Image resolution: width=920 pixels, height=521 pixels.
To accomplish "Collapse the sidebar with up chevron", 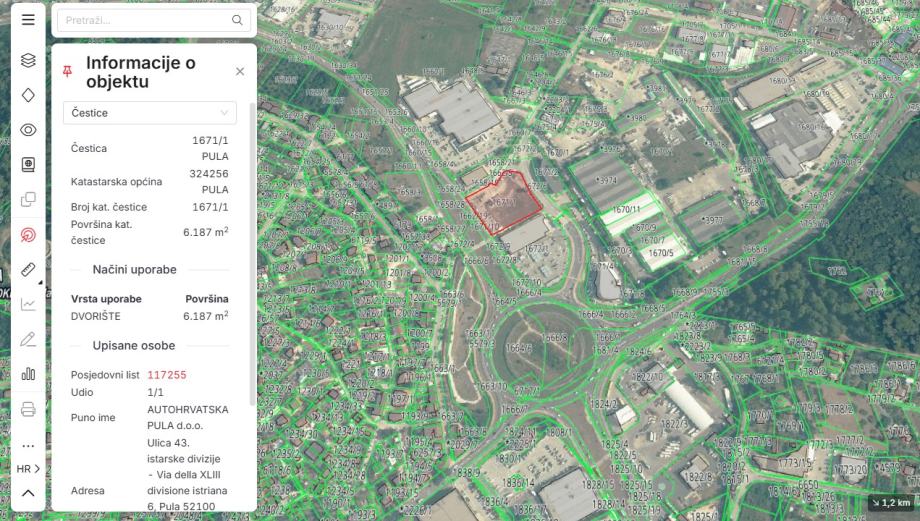I will click(x=28, y=493).
